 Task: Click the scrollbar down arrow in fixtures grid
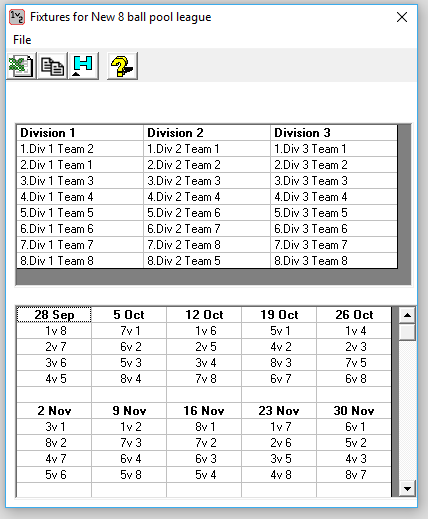click(x=407, y=489)
